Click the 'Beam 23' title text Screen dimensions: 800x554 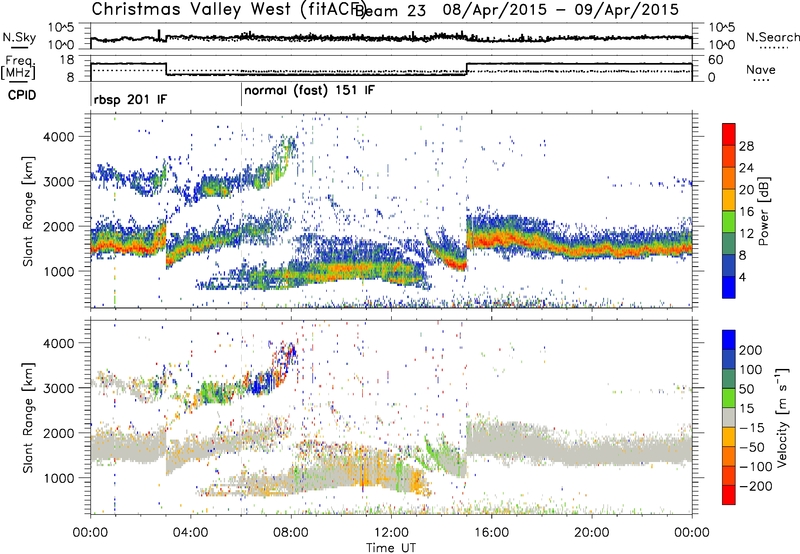pos(390,11)
